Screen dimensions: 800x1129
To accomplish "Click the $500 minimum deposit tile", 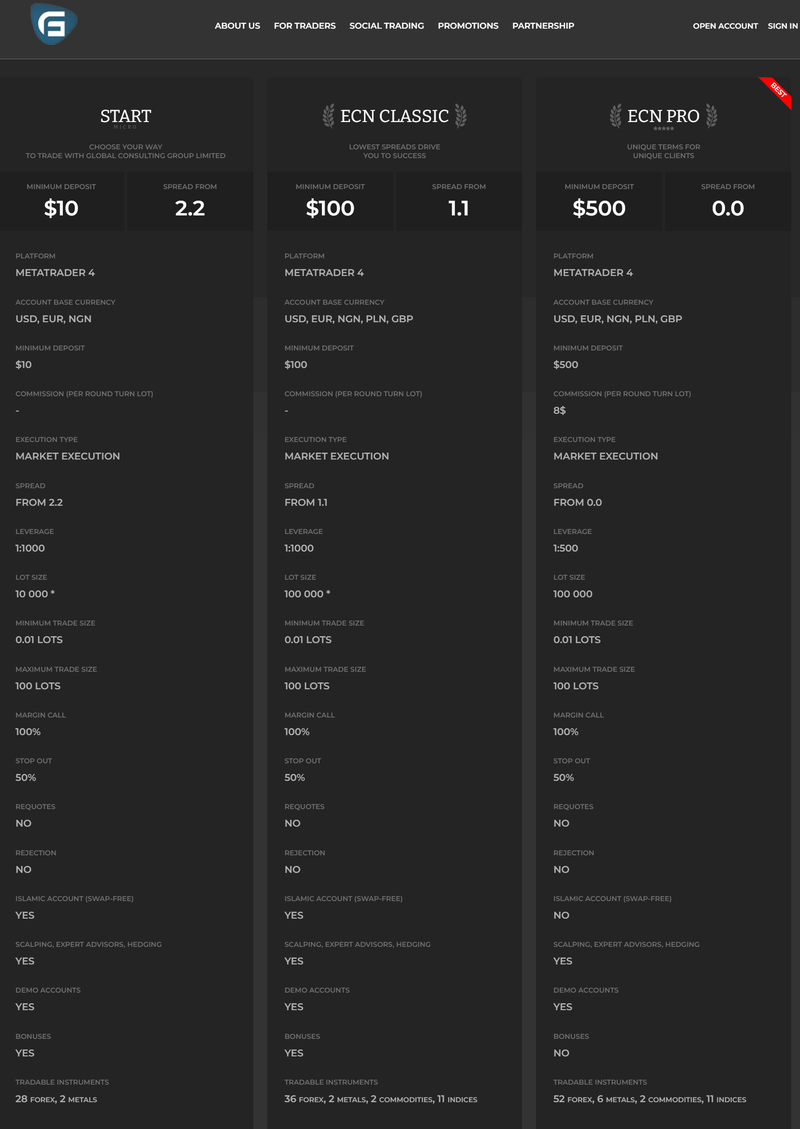I will [x=599, y=201].
